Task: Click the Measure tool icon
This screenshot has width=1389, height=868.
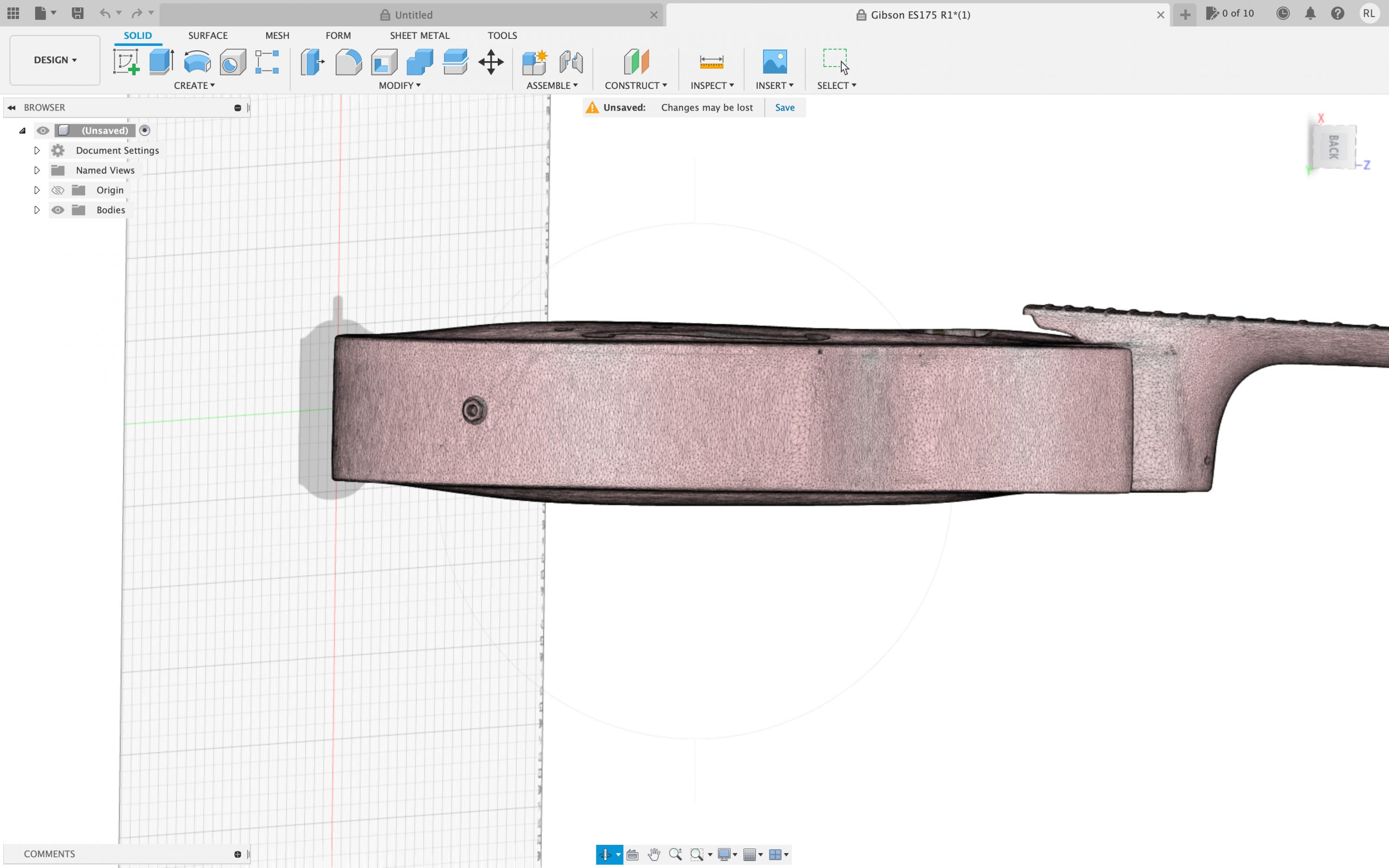Action: tap(712, 62)
